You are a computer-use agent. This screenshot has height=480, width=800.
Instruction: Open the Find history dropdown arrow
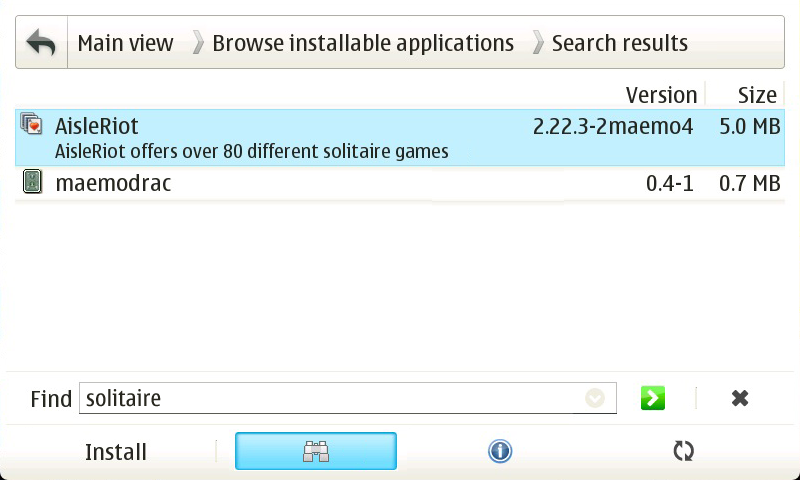[595, 398]
